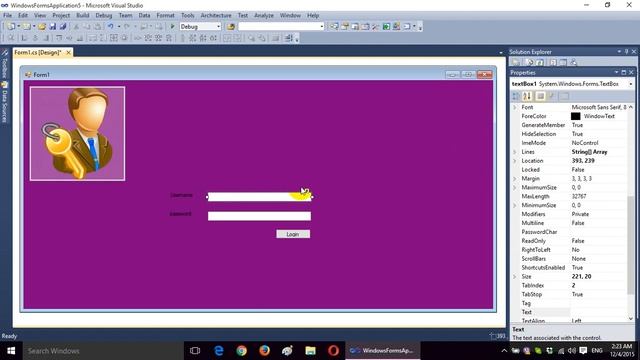Viewport: 640px width, 360px height.
Task: Click the New Project toolbar icon
Action: point(11,27)
